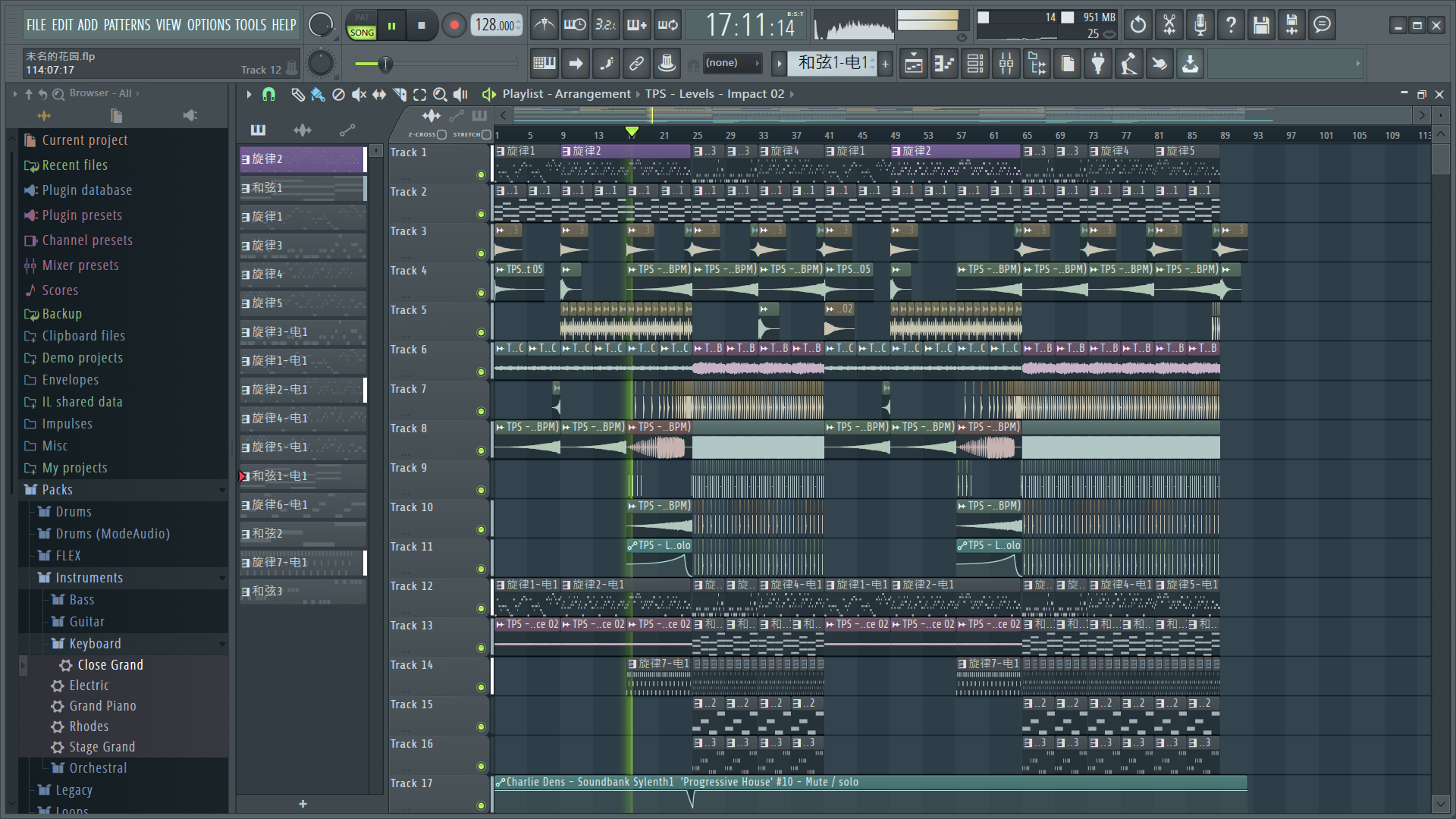Viewport: 1456px width, 819px height.
Task: Expand the Drums folder
Action: coord(73,512)
